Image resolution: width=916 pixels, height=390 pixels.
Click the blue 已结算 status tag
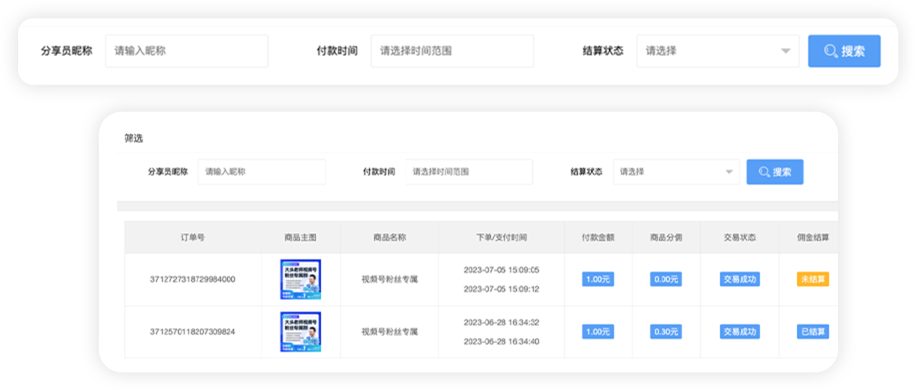(813, 332)
